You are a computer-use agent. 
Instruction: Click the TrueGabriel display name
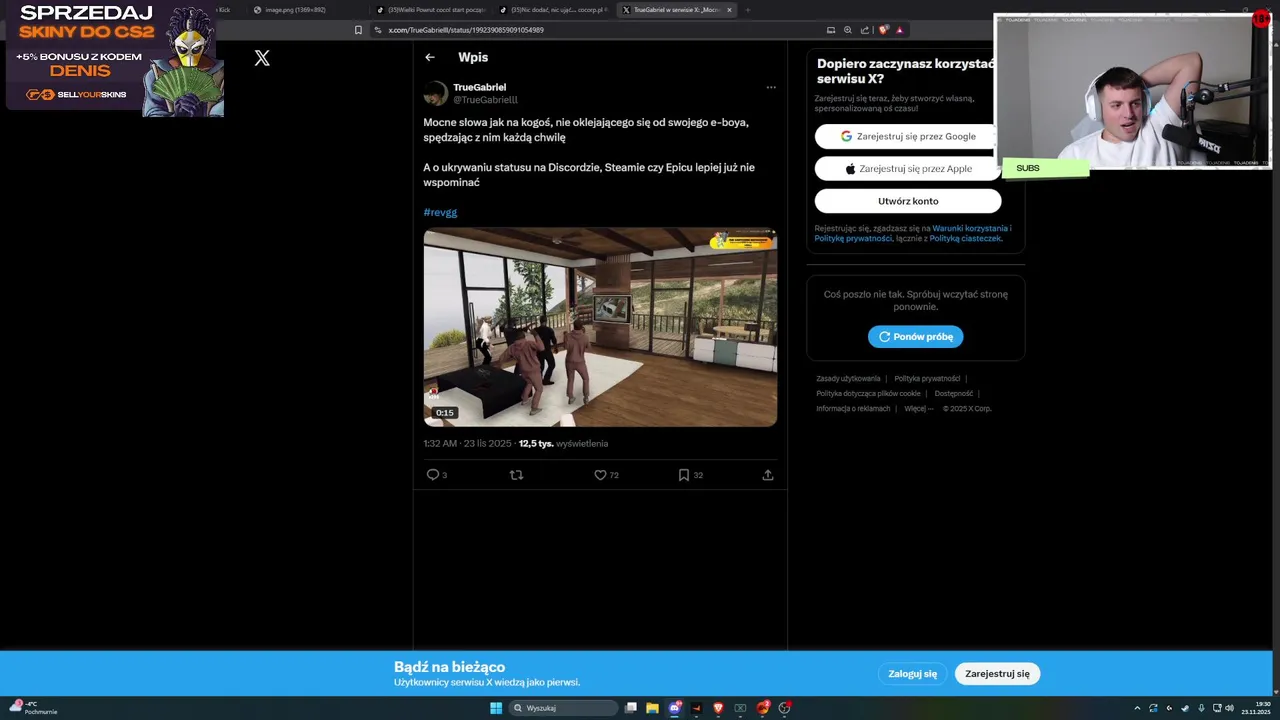479,87
